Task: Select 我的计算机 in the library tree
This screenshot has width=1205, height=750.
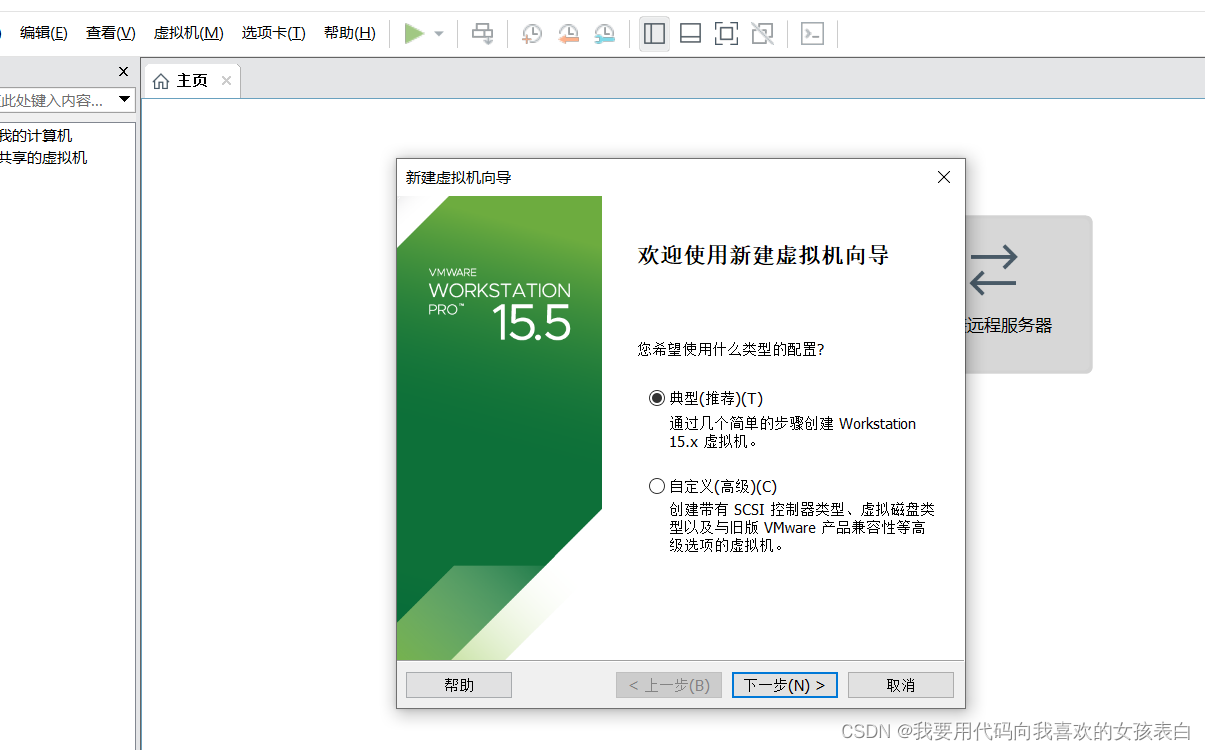Action: point(35,136)
